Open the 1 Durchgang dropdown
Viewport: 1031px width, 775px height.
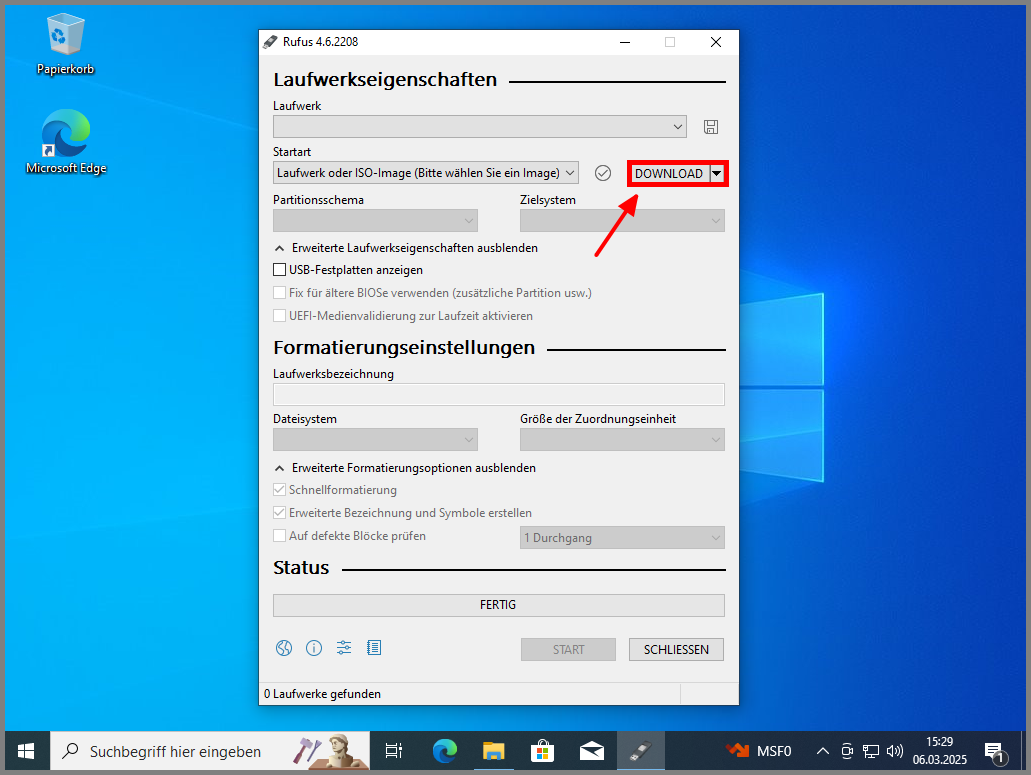coord(622,538)
